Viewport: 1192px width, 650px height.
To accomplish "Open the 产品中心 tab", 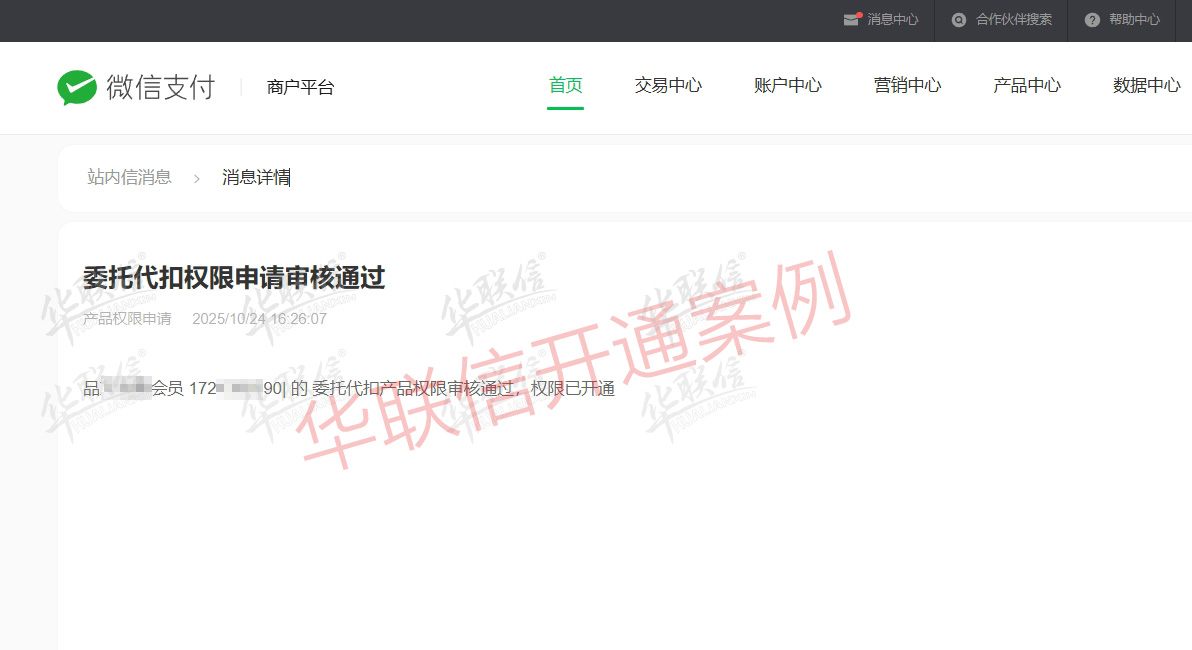I will 1026,86.
